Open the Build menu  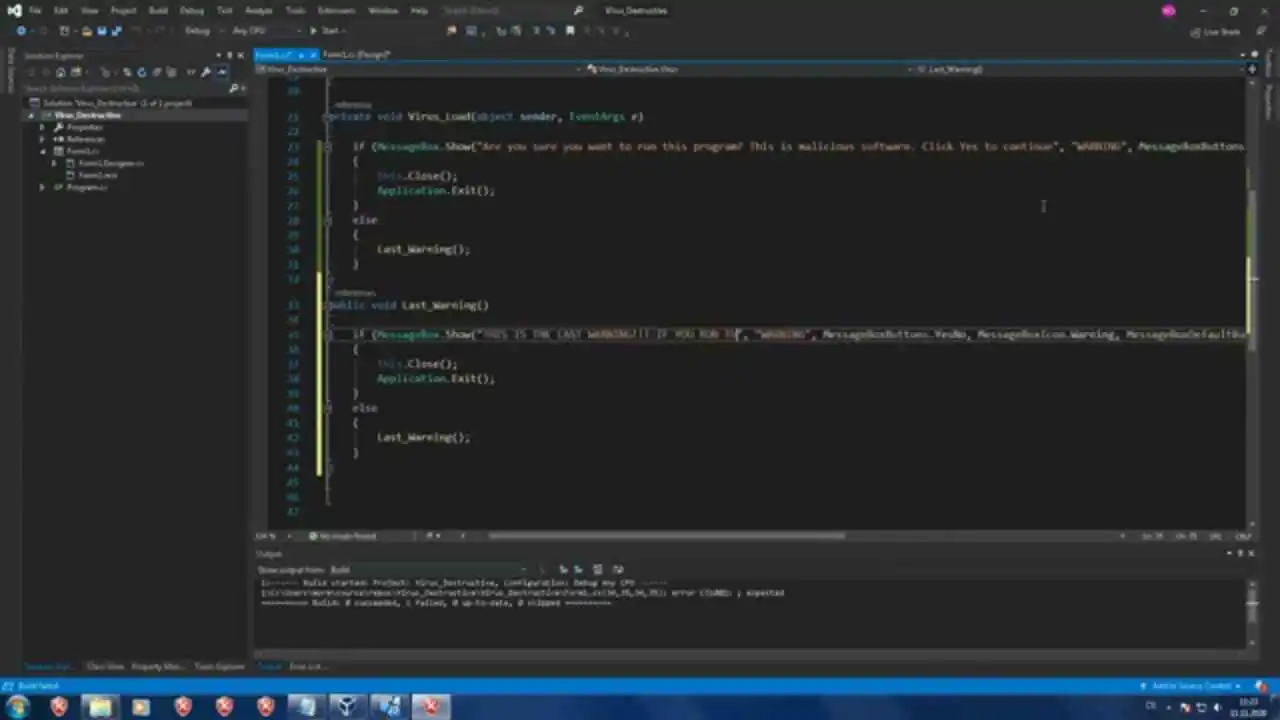(158, 10)
